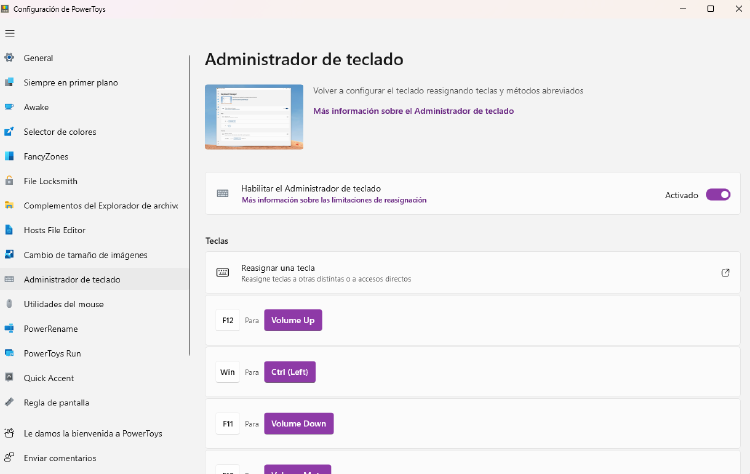750x474 pixels.
Task: Click the F12 to Volume Up mapping
Action: click(x=292, y=320)
